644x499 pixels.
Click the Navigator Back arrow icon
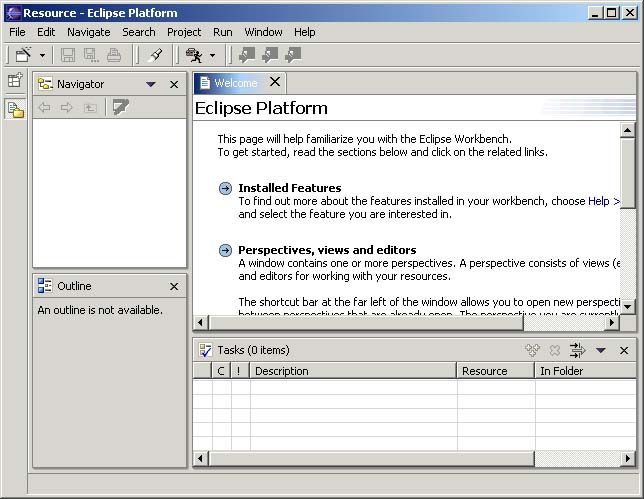point(44,108)
